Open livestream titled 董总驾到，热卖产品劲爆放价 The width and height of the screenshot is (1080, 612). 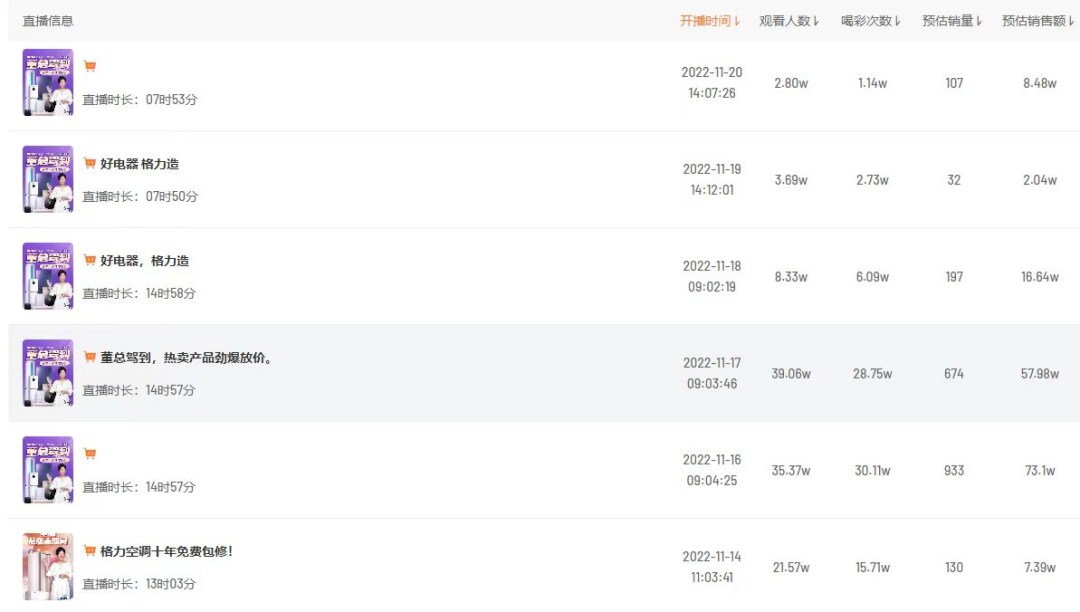coord(186,357)
